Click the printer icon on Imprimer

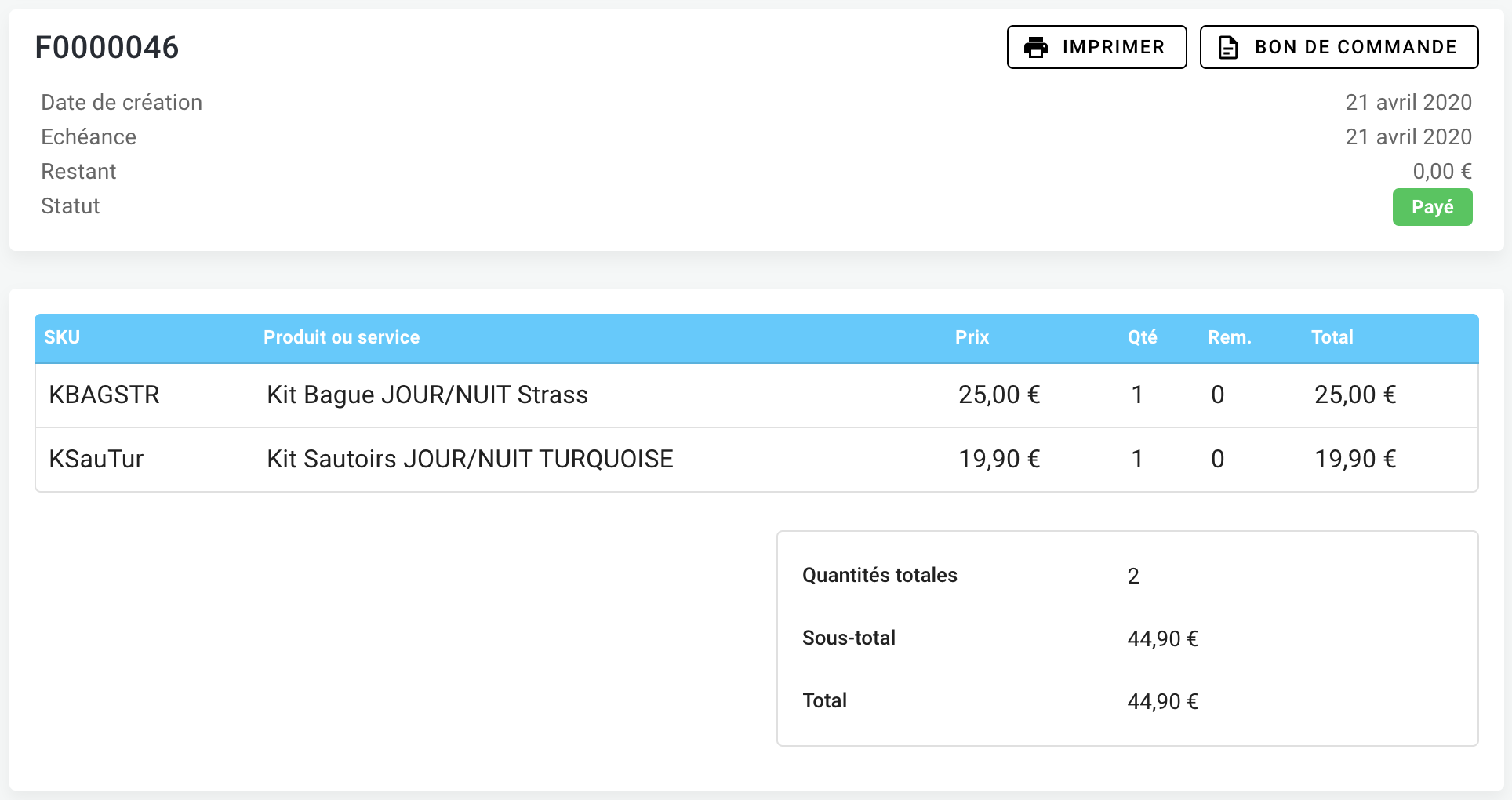(1036, 48)
